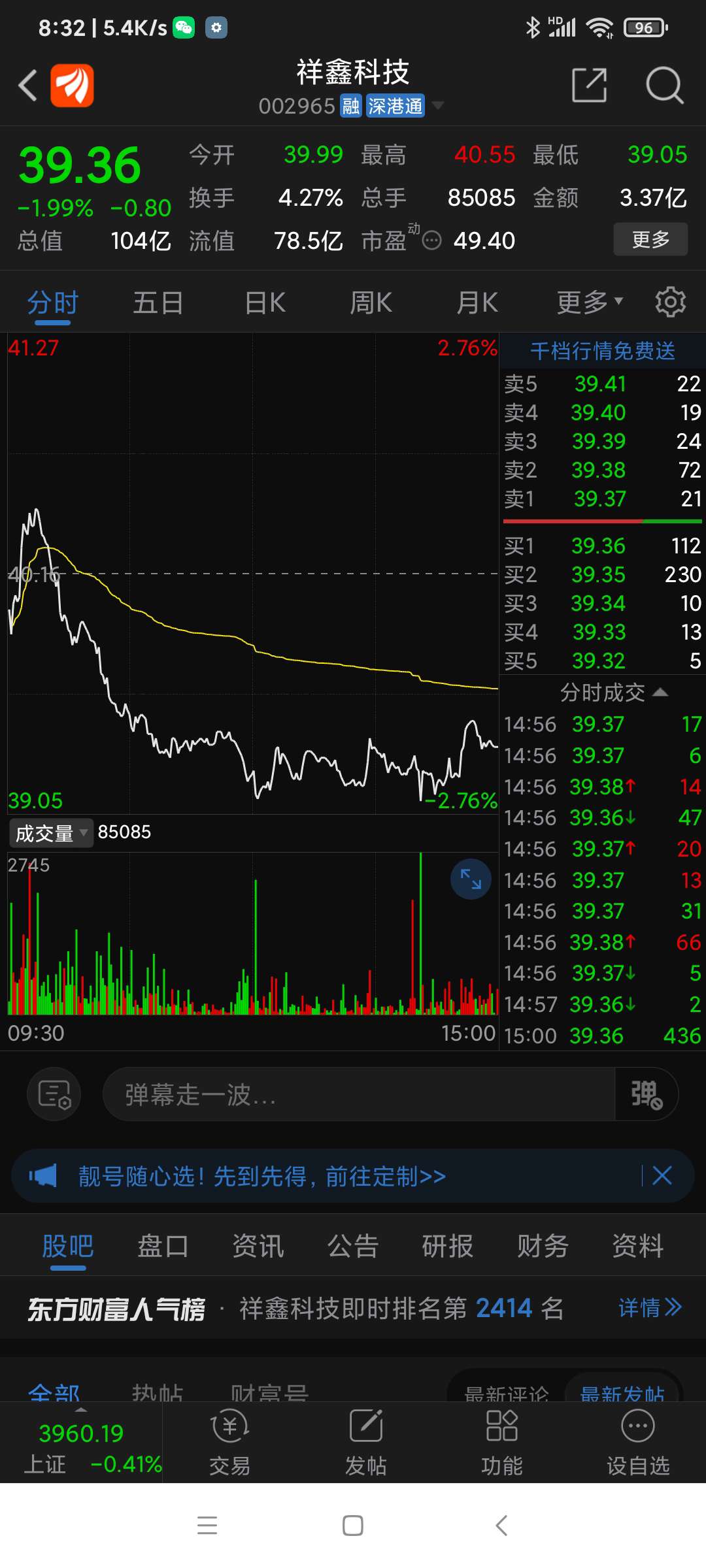Image resolution: width=706 pixels, height=1568 pixels.
Task: Tap the dynamic P/E info bubble icon
Action: point(431,241)
